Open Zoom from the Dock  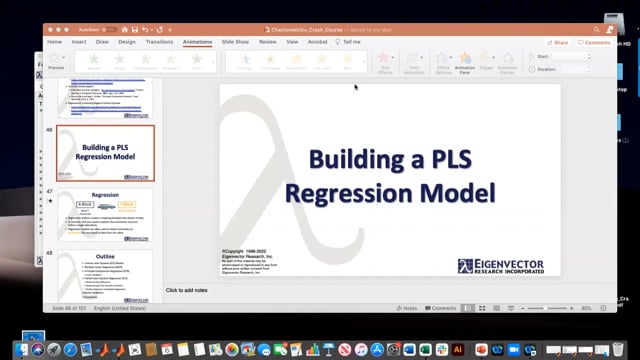(x=513, y=350)
